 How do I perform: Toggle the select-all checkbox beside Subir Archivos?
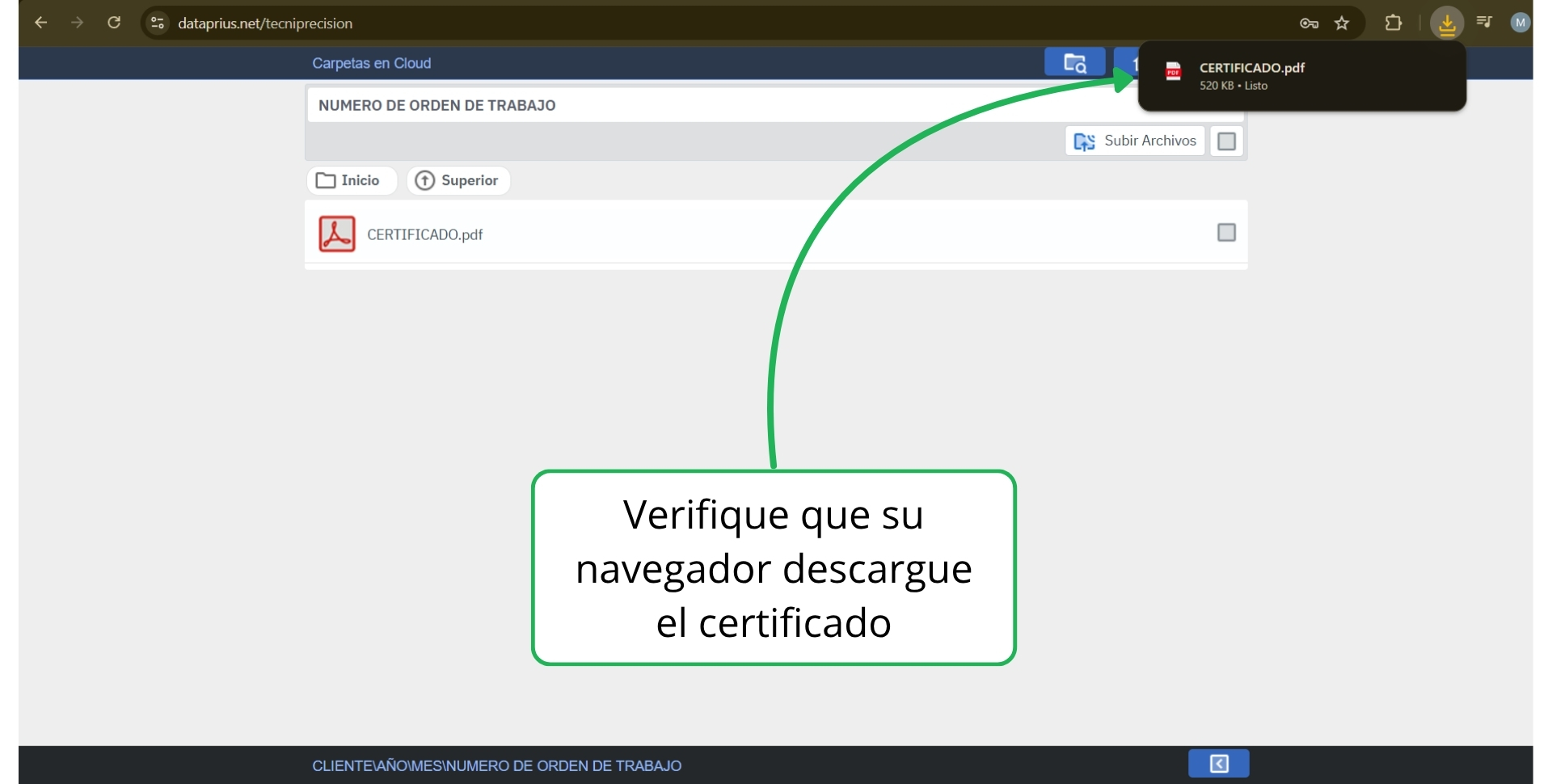1226,141
